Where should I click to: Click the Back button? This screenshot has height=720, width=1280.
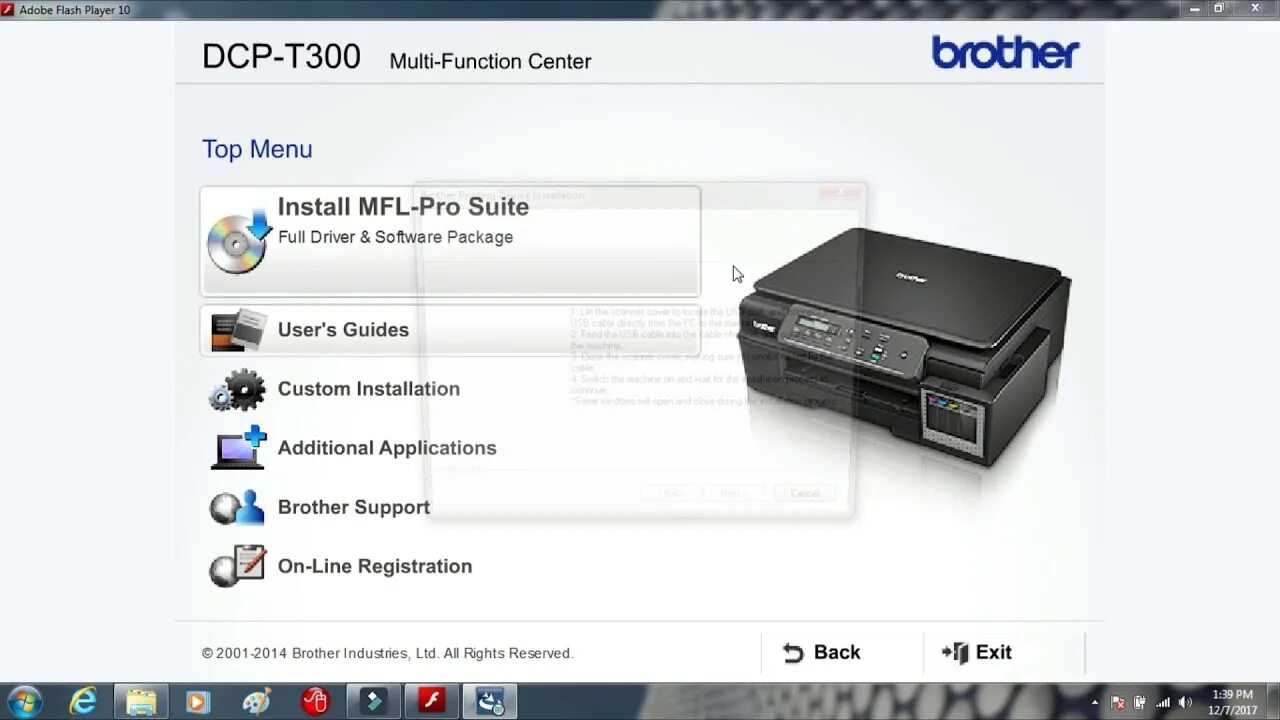click(x=822, y=652)
